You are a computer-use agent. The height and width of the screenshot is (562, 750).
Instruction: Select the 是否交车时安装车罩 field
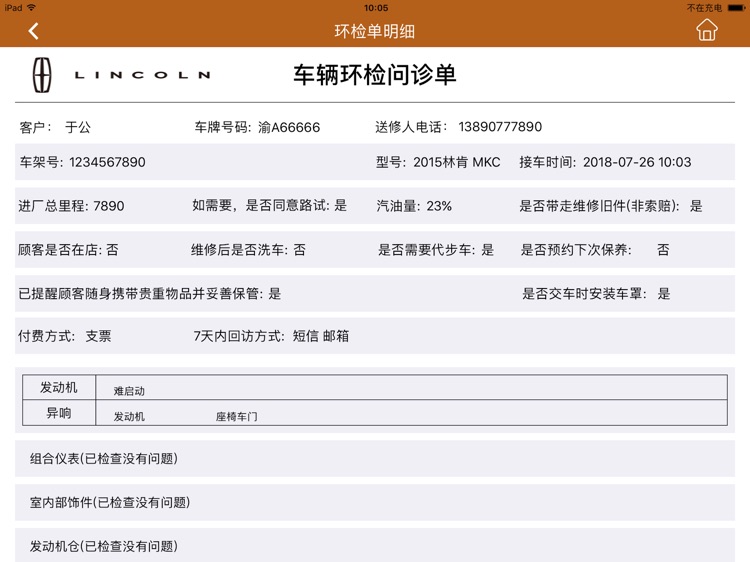coord(596,294)
